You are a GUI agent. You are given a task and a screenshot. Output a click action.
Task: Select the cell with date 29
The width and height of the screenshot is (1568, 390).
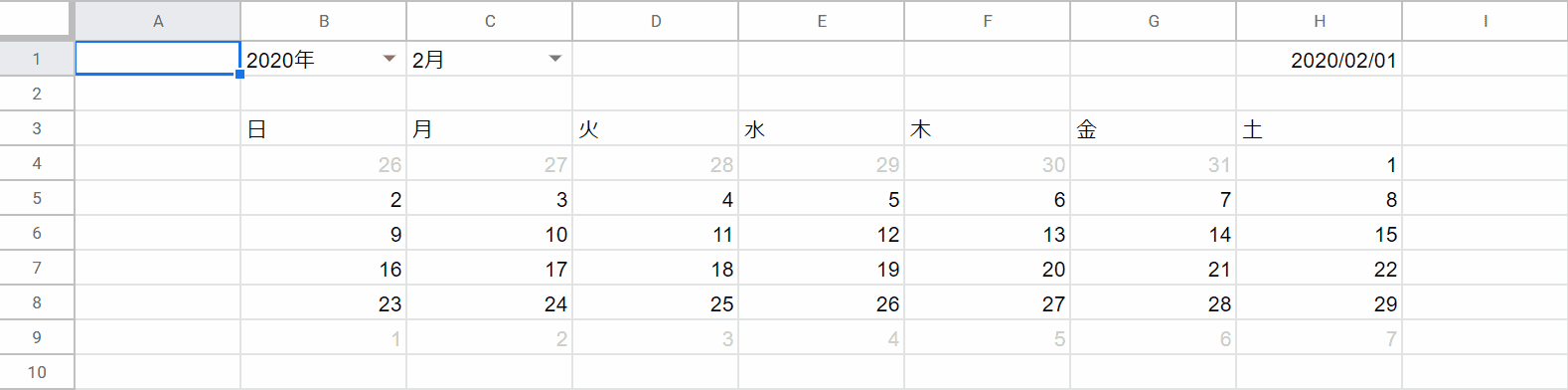point(1319,303)
